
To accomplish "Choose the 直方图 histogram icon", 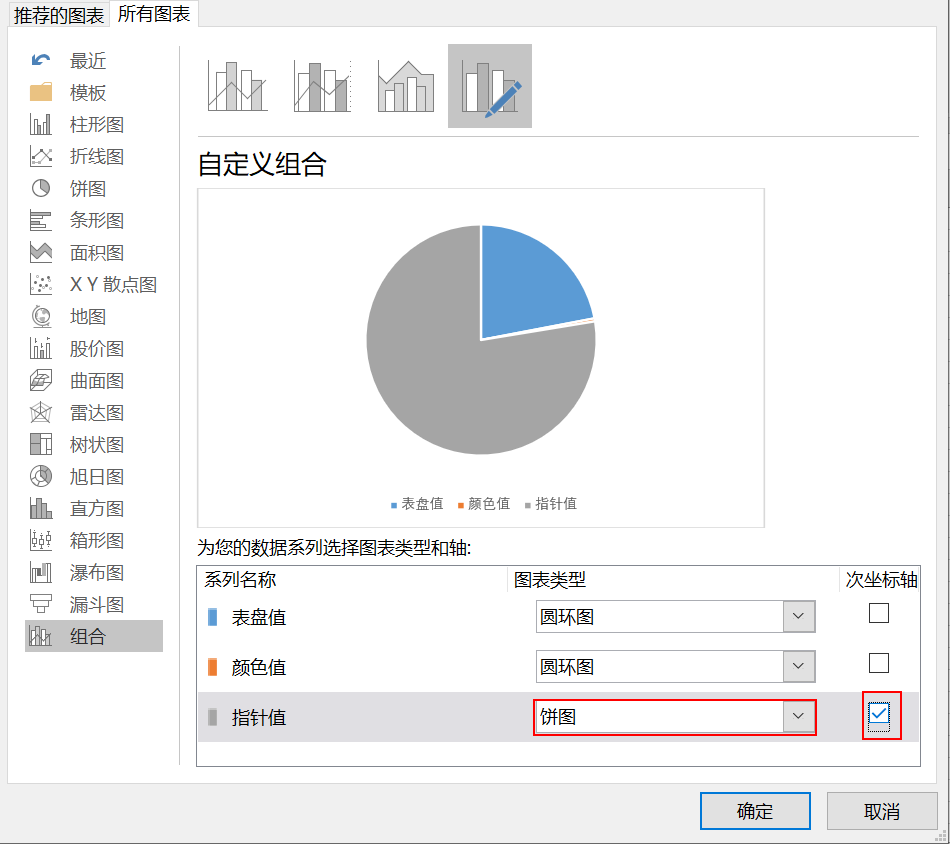I will click(x=41, y=508).
